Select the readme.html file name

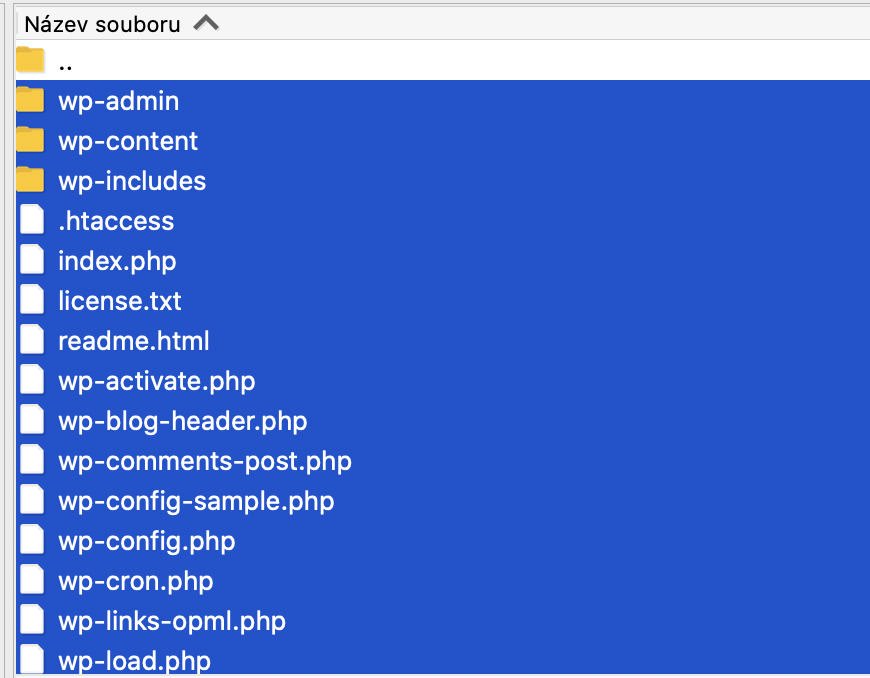[134, 341]
